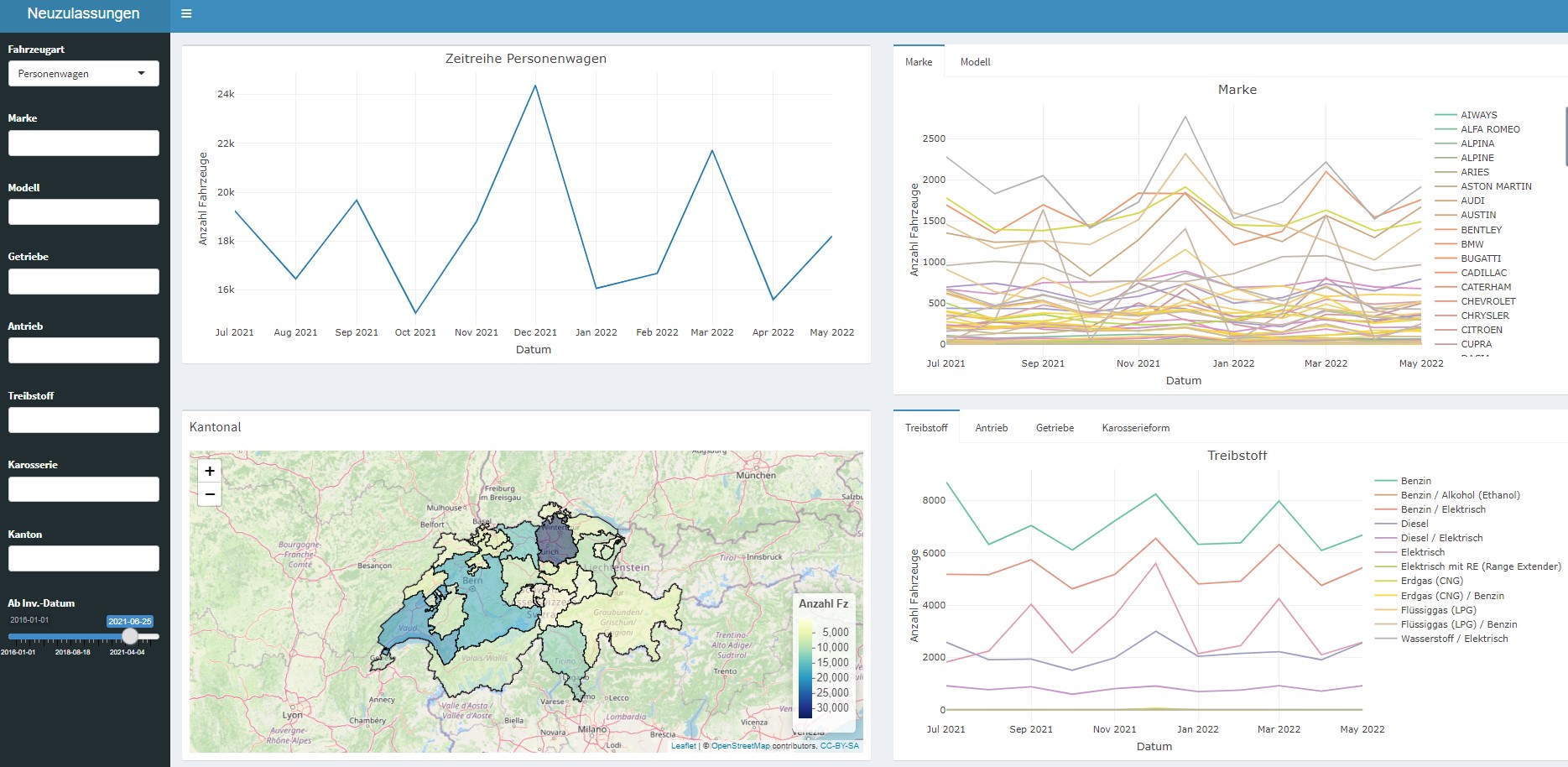Toggle Diesel / Elektrisch legend entry

(1441, 538)
